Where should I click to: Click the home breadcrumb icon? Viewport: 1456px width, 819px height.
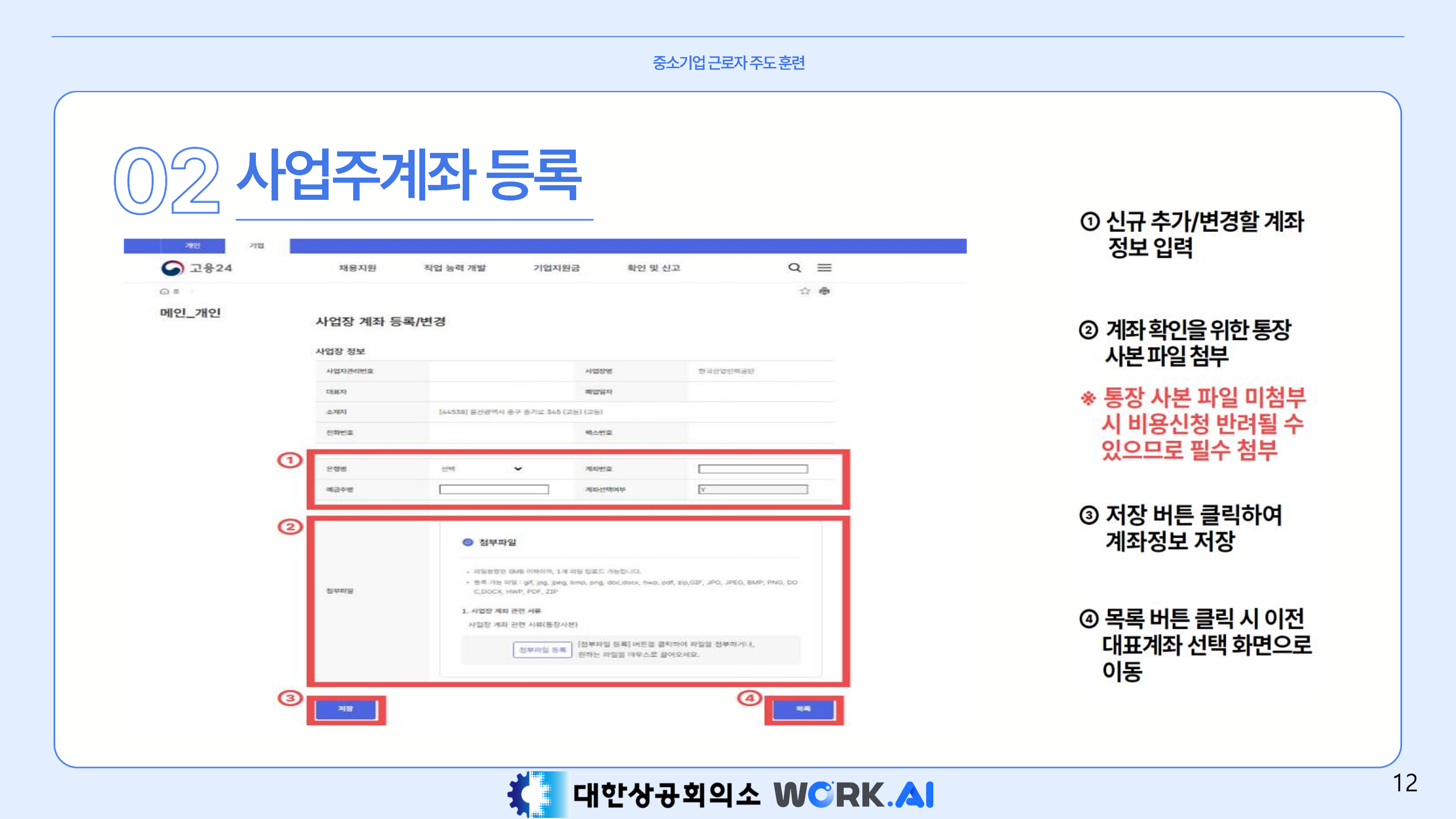click(x=165, y=292)
